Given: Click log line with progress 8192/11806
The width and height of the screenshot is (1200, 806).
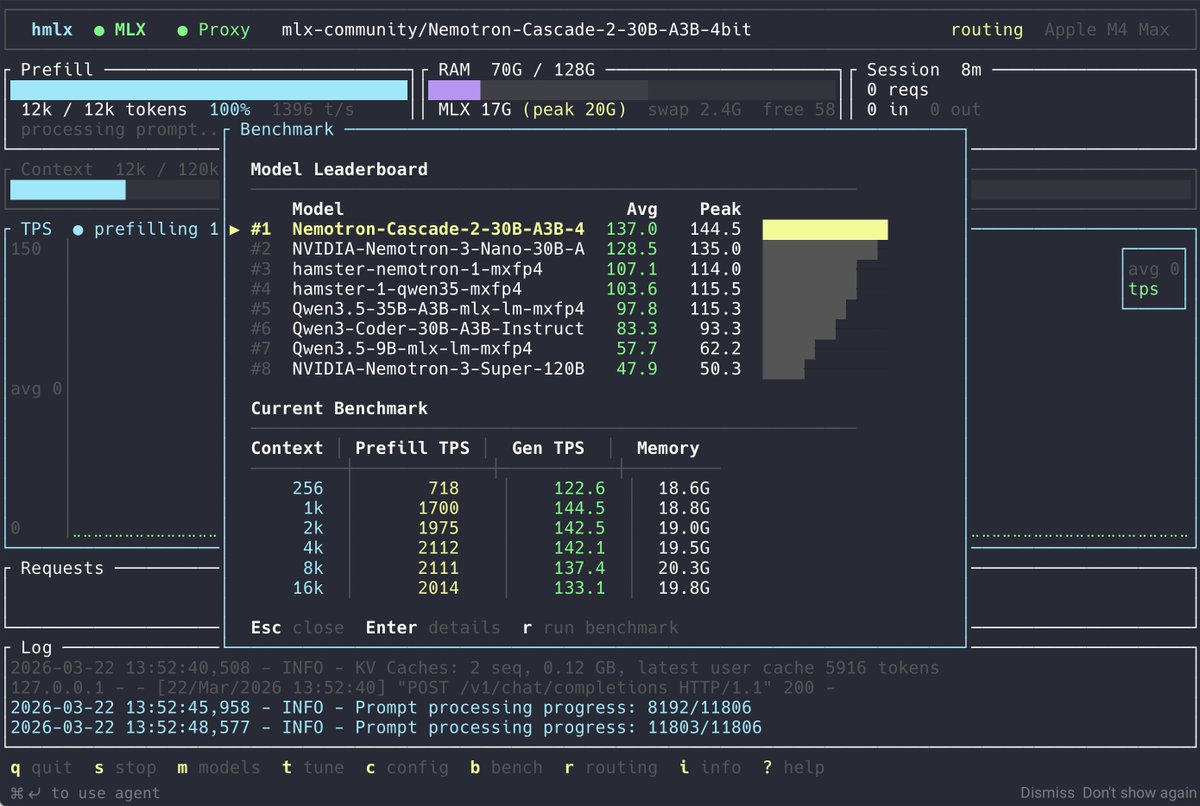Looking at the screenshot, I should point(381,708).
